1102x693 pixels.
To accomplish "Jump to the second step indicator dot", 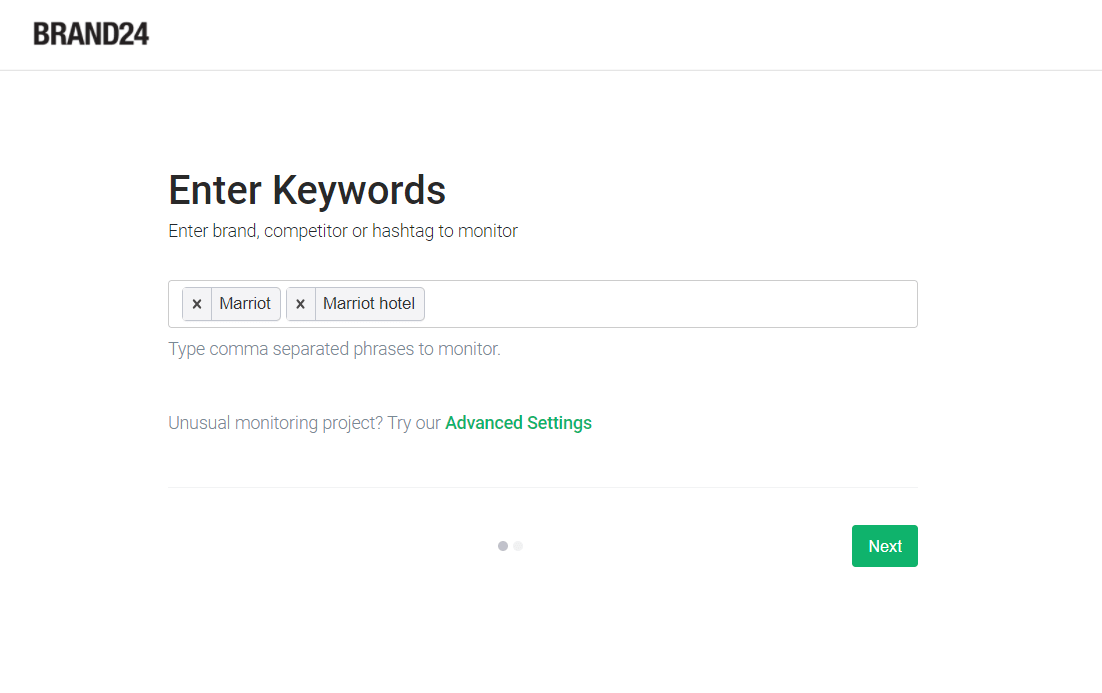I will click(518, 546).
